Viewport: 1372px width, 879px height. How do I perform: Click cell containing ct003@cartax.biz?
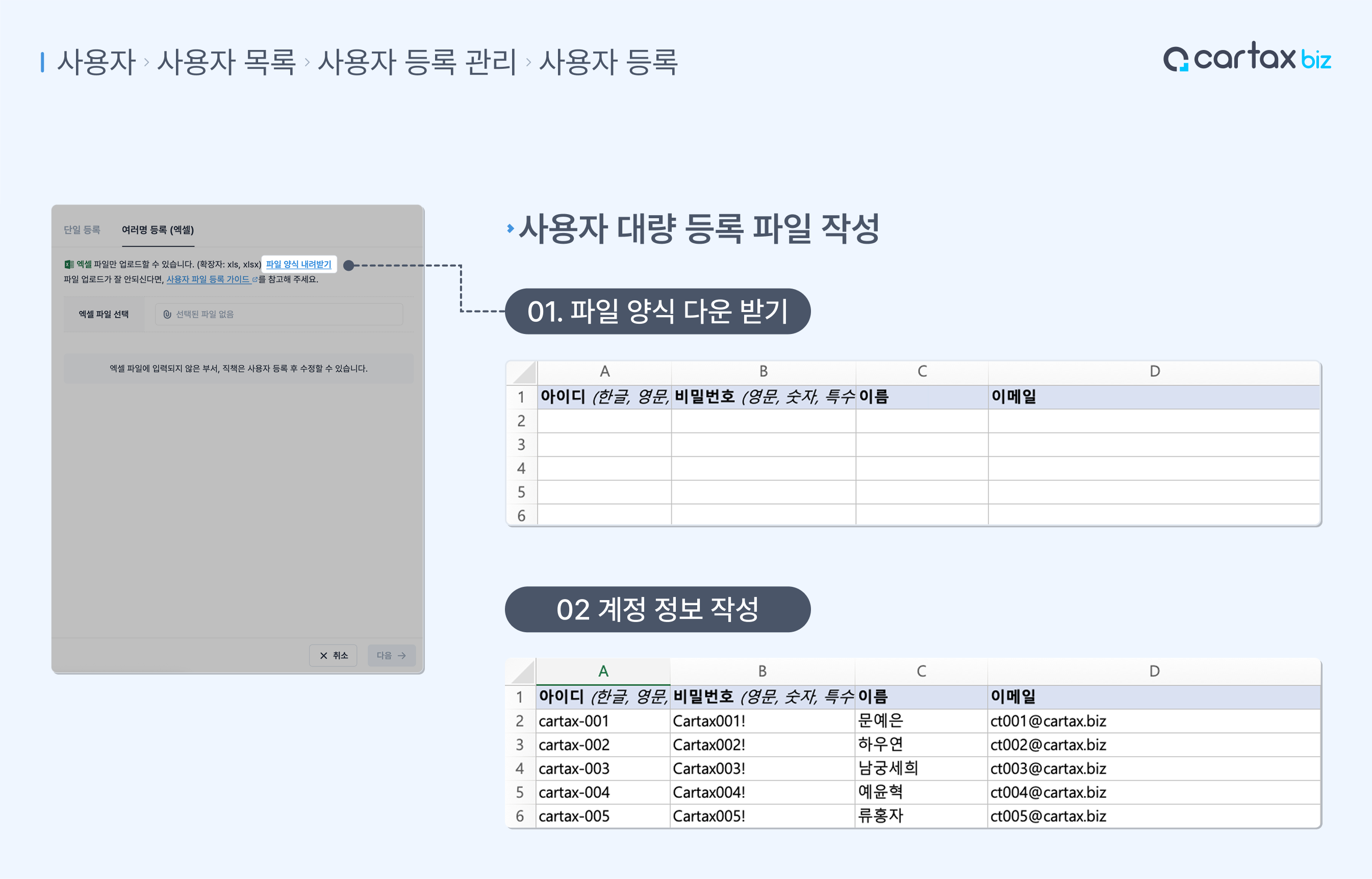coord(1048,768)
